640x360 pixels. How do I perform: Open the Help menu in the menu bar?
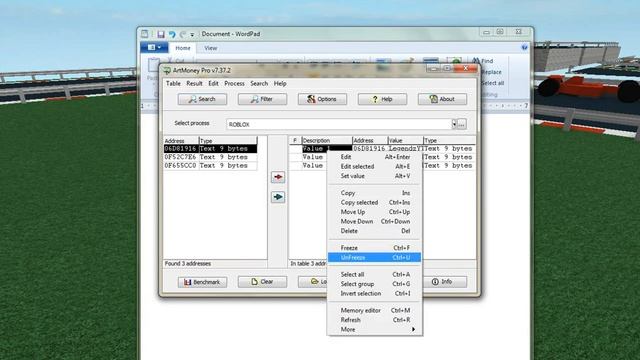[x=280, y=83]
